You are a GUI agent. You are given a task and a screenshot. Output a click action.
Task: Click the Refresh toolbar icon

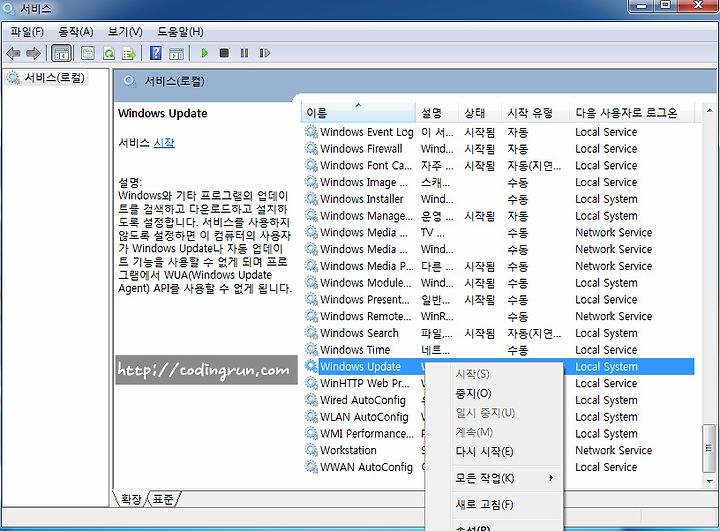pyautogui.click(x=109, y=53)
